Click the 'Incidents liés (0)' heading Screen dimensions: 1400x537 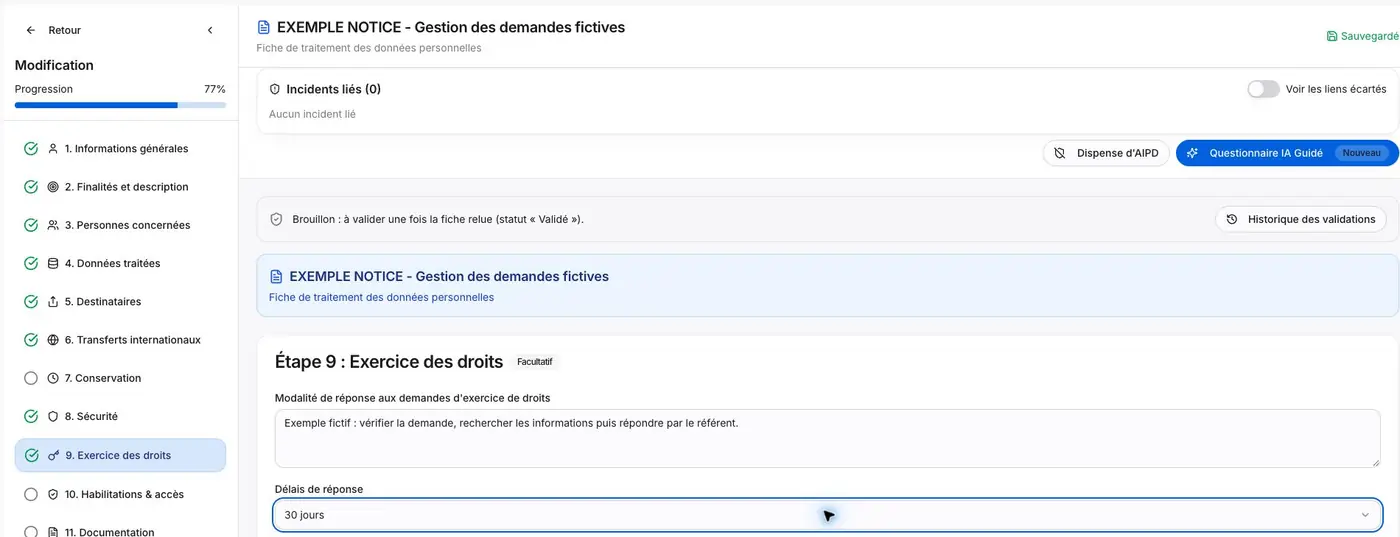334,89
